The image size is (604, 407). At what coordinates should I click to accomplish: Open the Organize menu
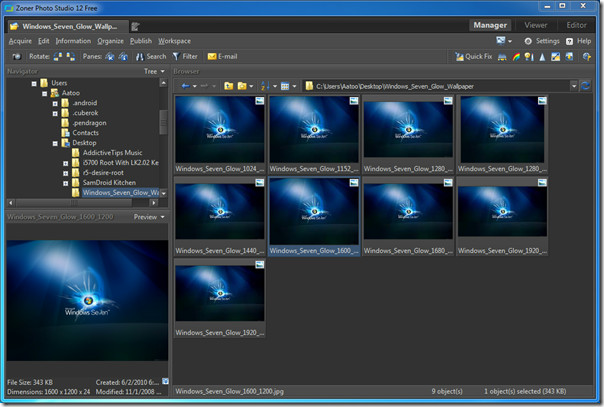tap(111, 41)
